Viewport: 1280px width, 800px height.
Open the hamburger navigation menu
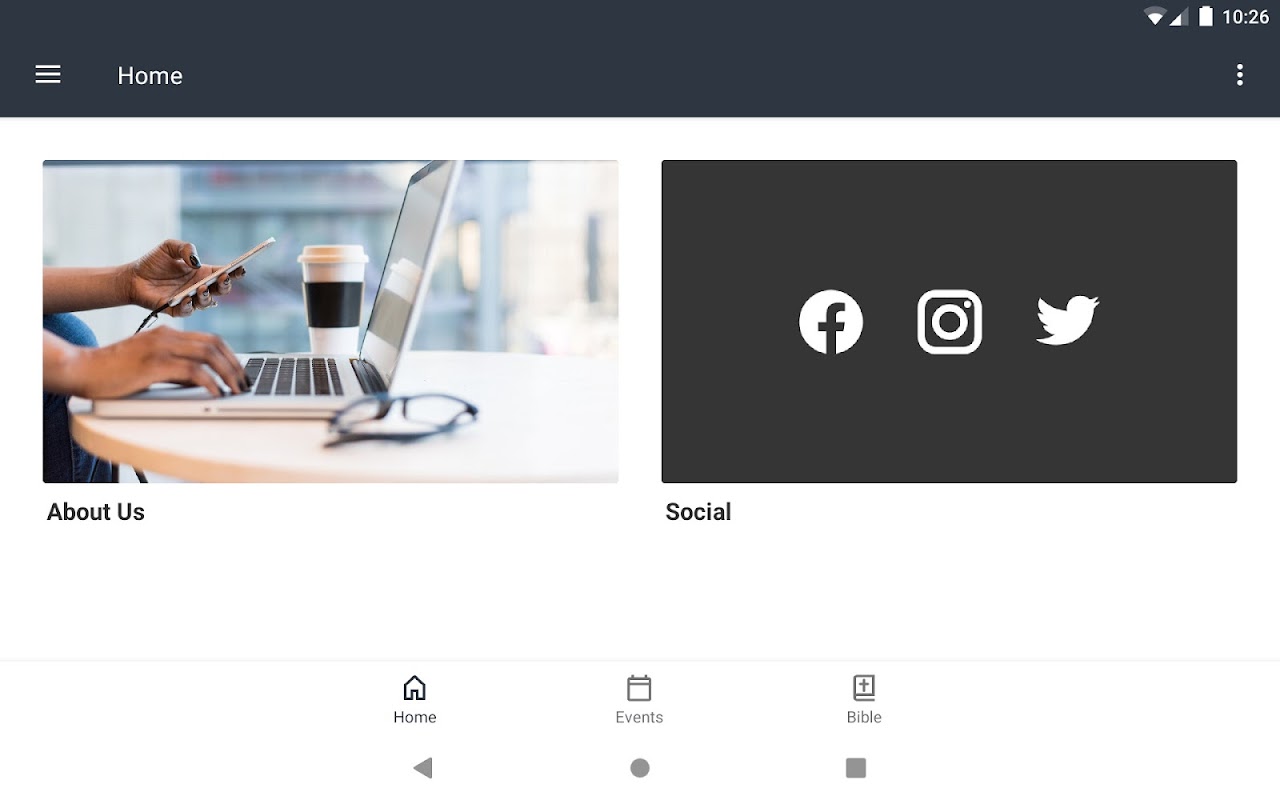(x=48, y=75)
